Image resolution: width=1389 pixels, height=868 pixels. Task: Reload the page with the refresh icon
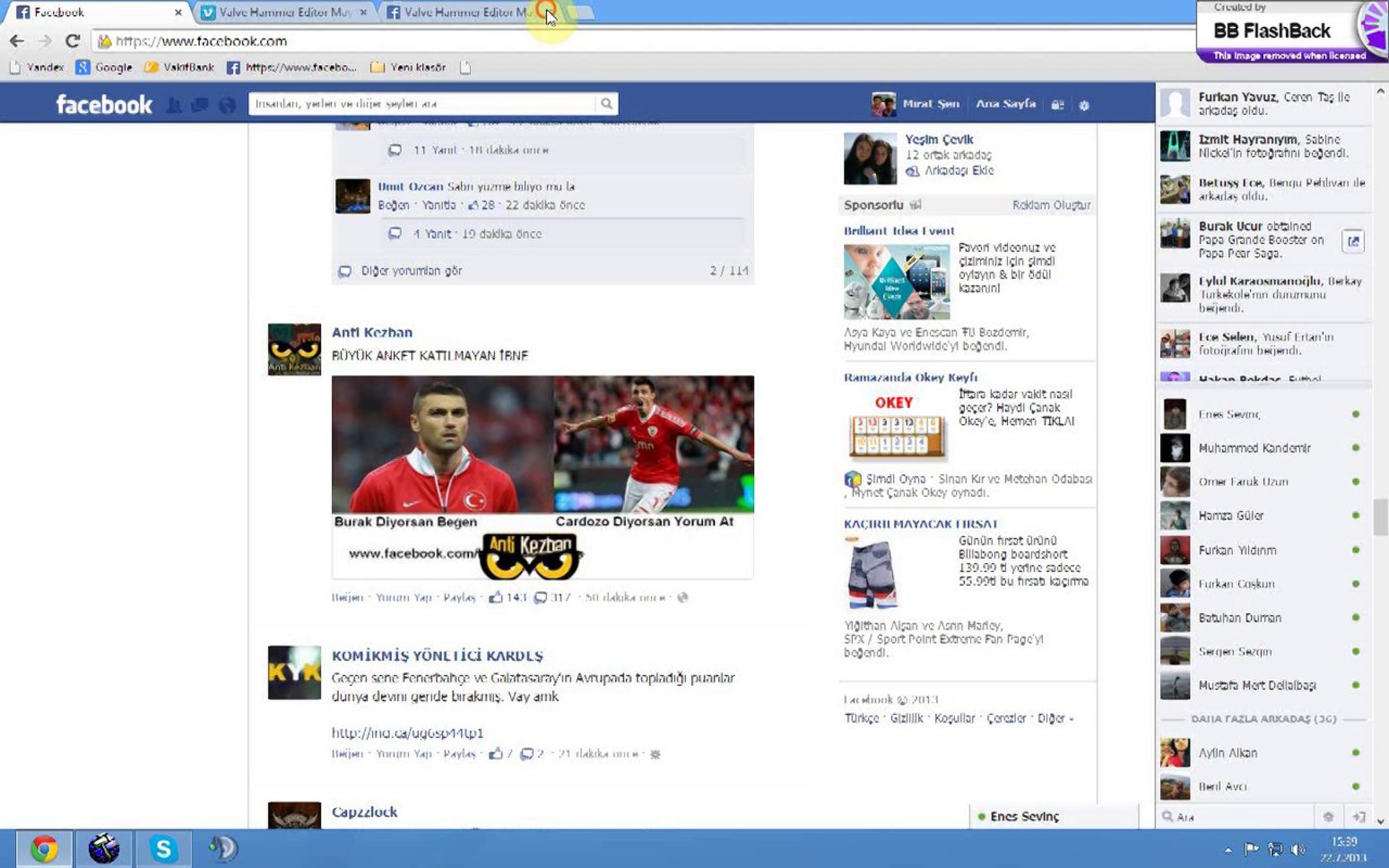(72, 41)
